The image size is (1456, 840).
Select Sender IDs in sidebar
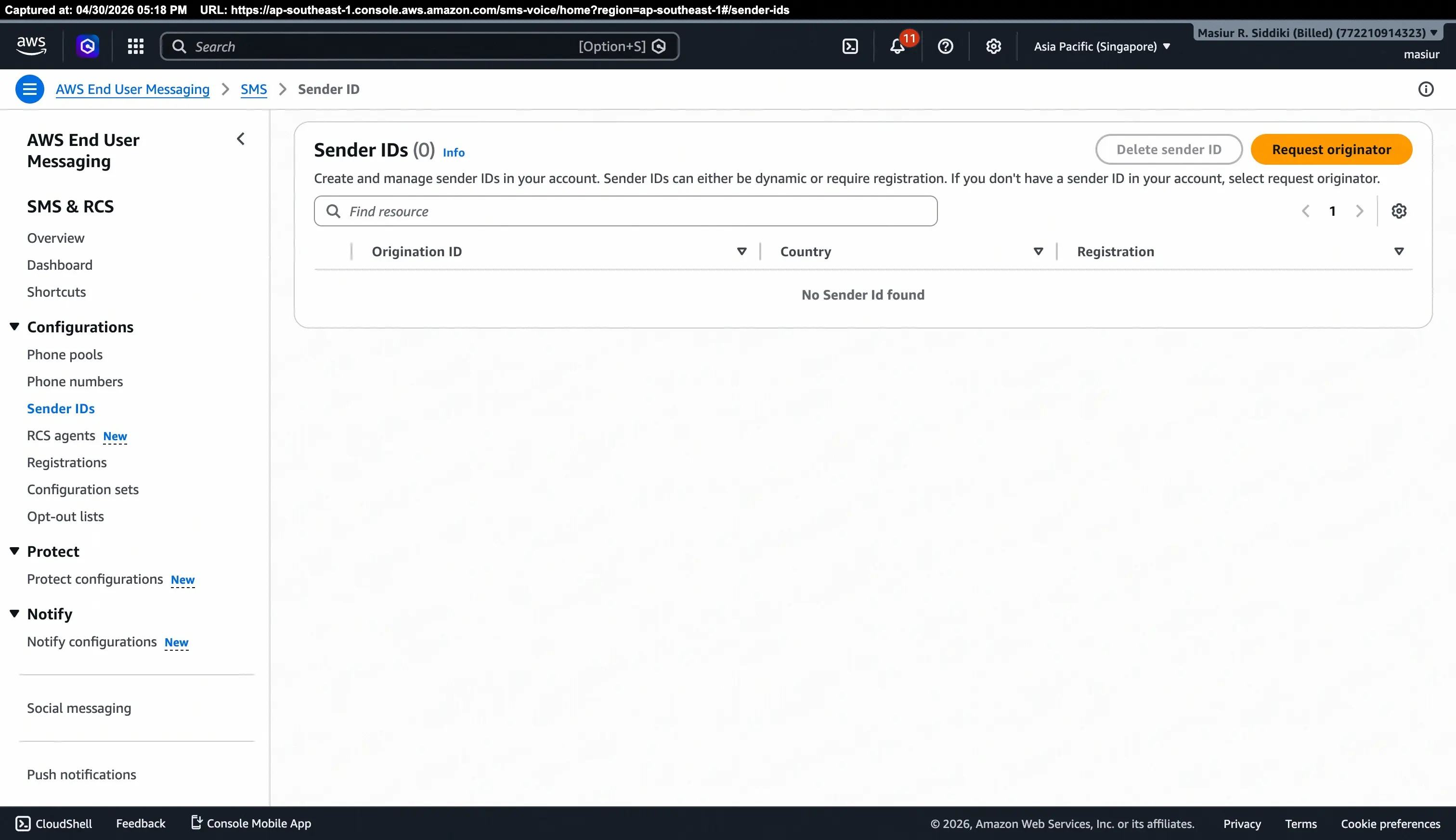point(61,408)
